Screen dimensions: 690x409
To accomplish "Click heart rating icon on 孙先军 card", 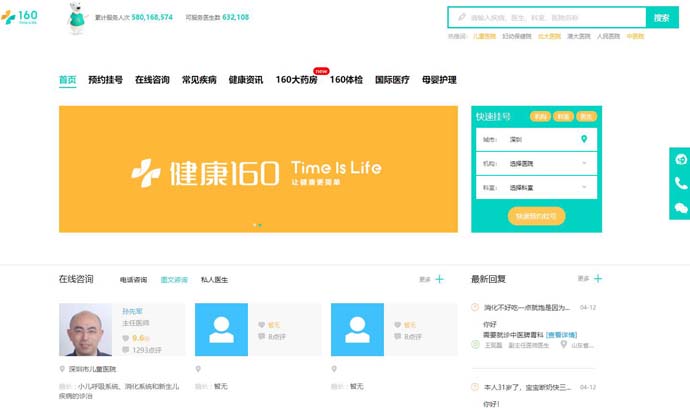I will click(x=126, y=338).
